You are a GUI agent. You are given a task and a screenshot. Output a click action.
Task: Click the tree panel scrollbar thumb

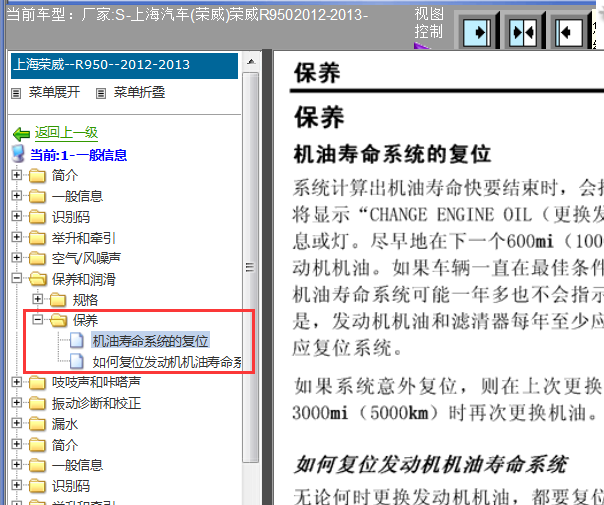pyautogui.click(x=251, y=267)
